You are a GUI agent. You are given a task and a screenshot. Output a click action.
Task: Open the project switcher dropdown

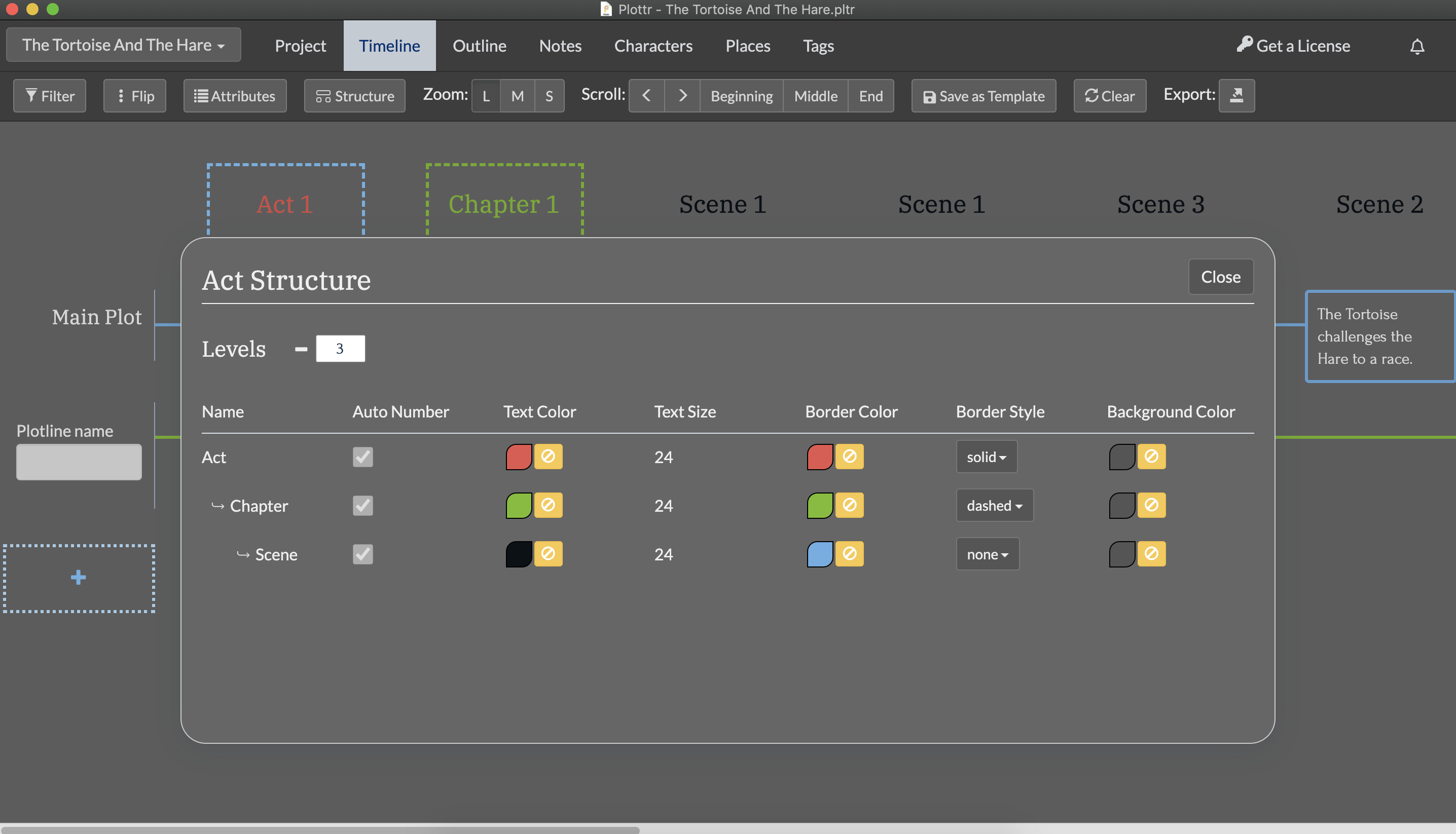[x=123, y=45]
